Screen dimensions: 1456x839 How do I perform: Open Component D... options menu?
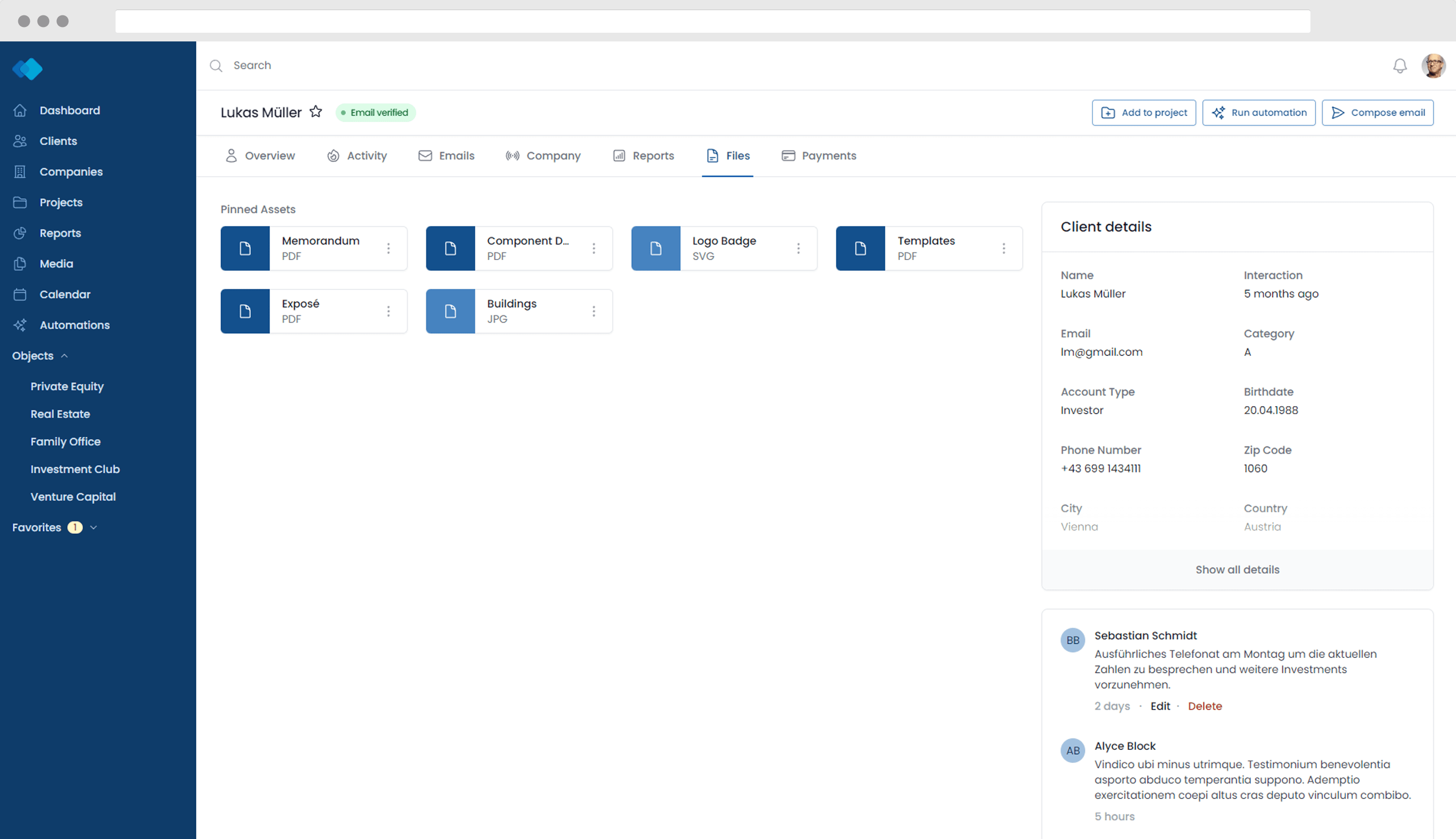coord(594,249)
